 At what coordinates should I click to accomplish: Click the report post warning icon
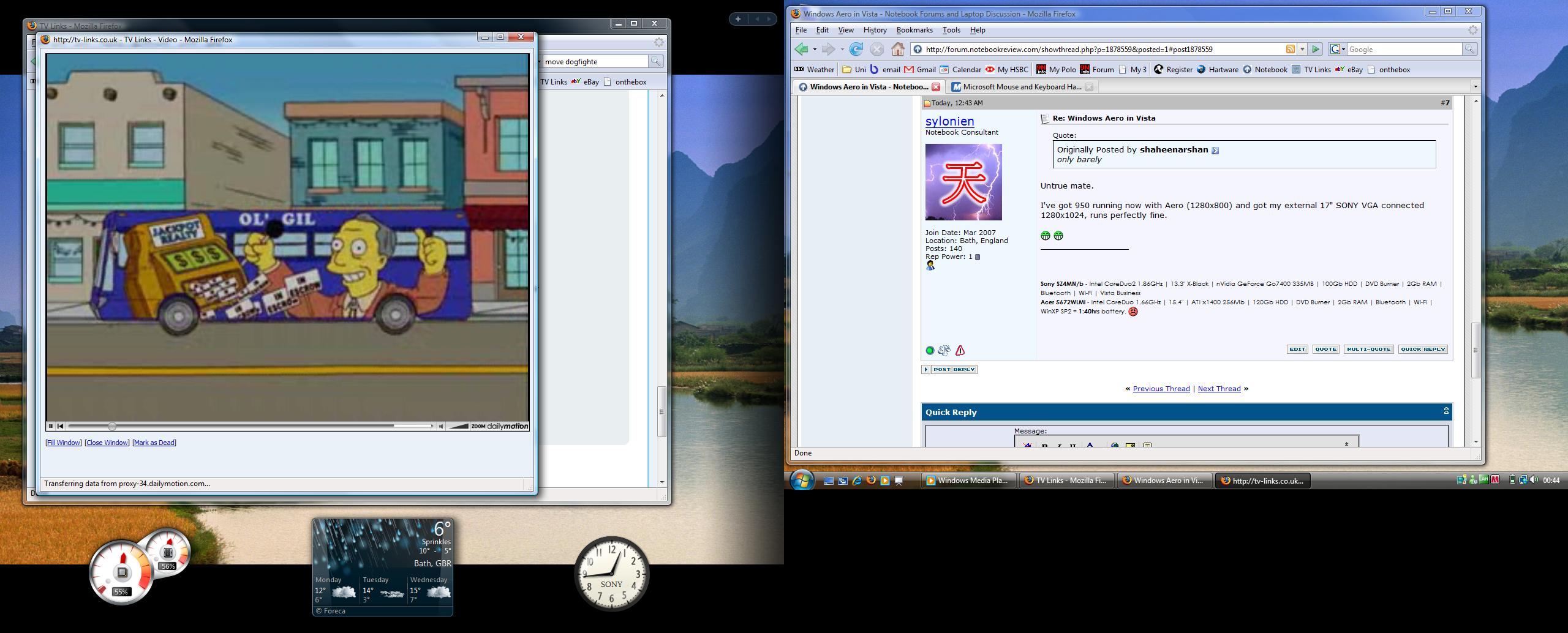pos(960,351)
